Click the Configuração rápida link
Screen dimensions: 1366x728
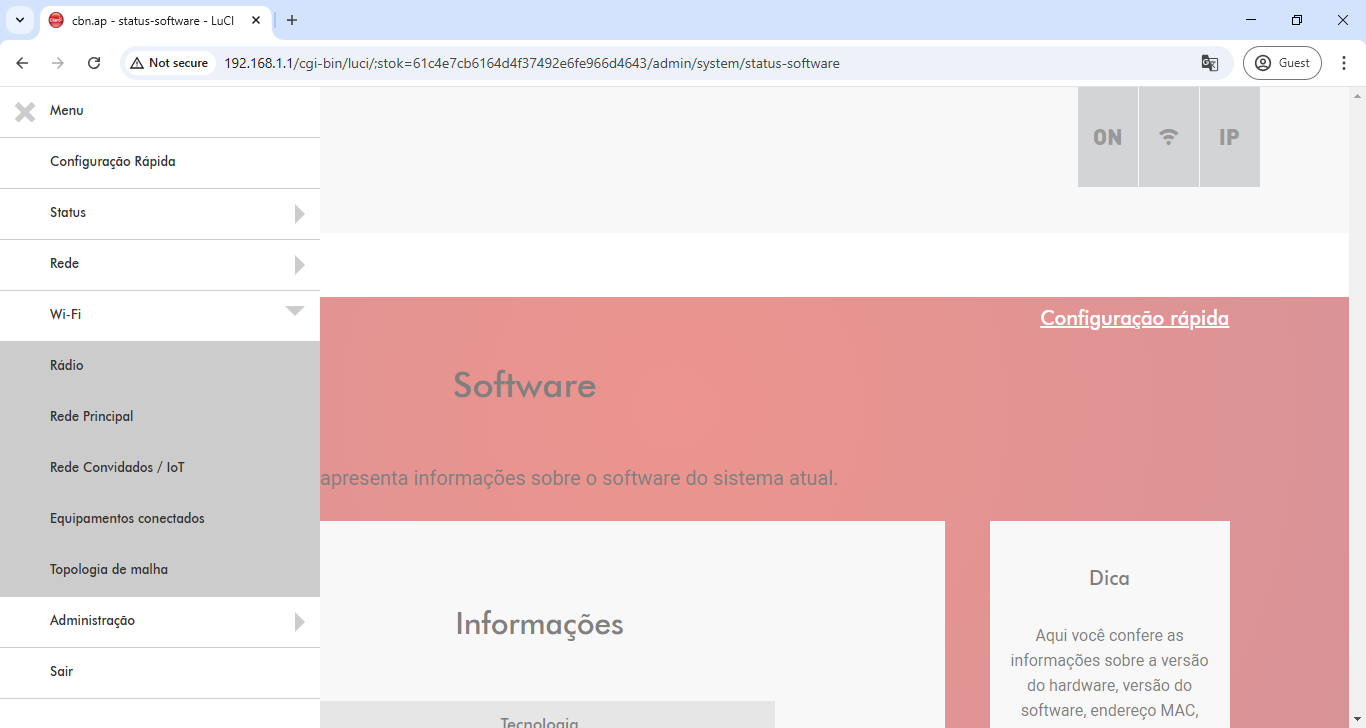(1134, 318)
